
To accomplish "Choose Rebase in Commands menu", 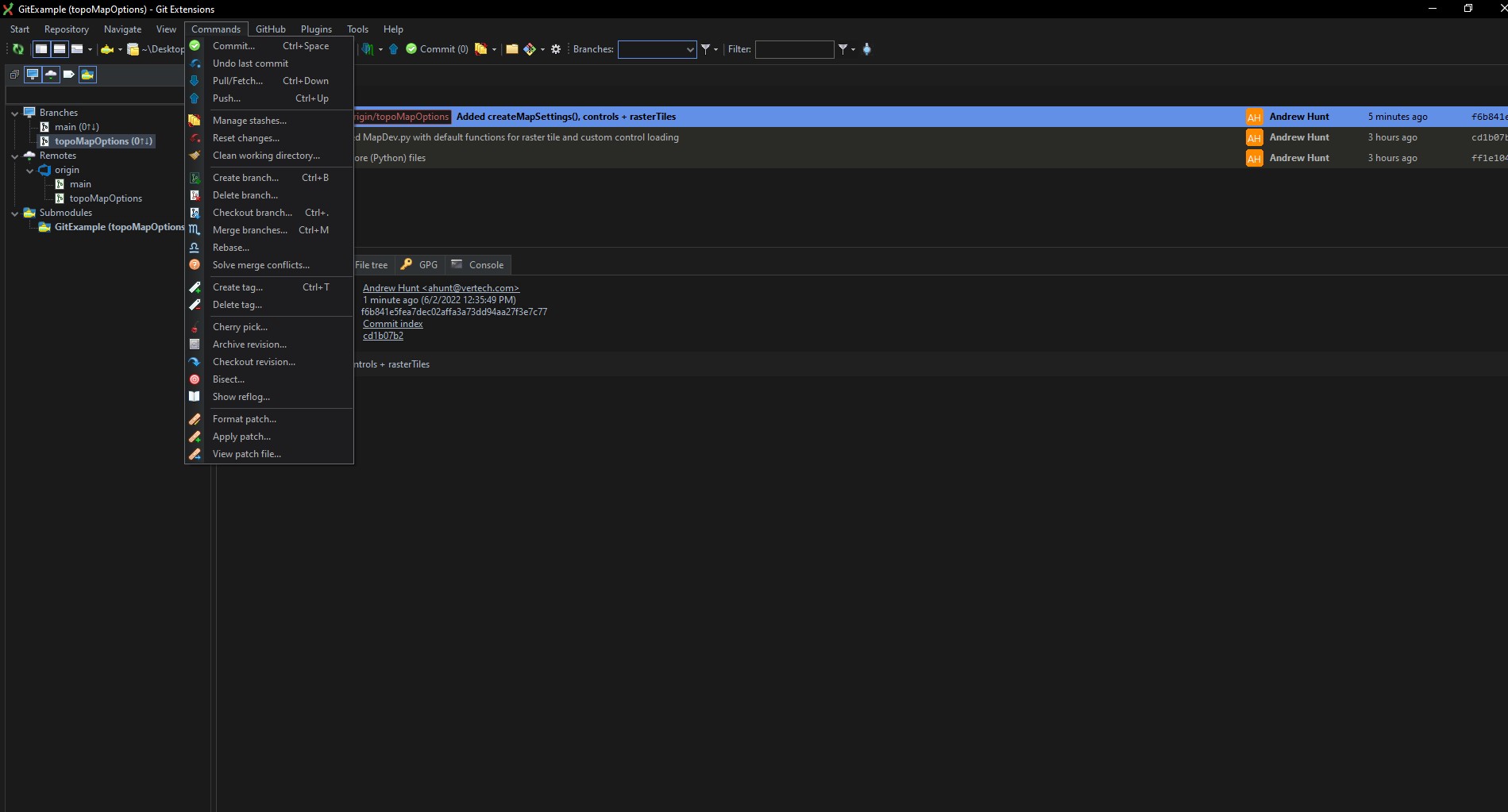I will pos(269,248).
